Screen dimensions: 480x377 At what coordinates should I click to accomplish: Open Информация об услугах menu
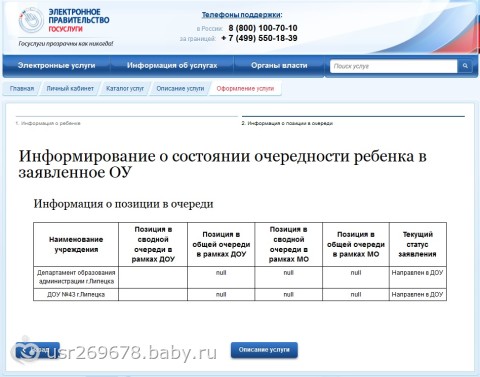point(172,65)
